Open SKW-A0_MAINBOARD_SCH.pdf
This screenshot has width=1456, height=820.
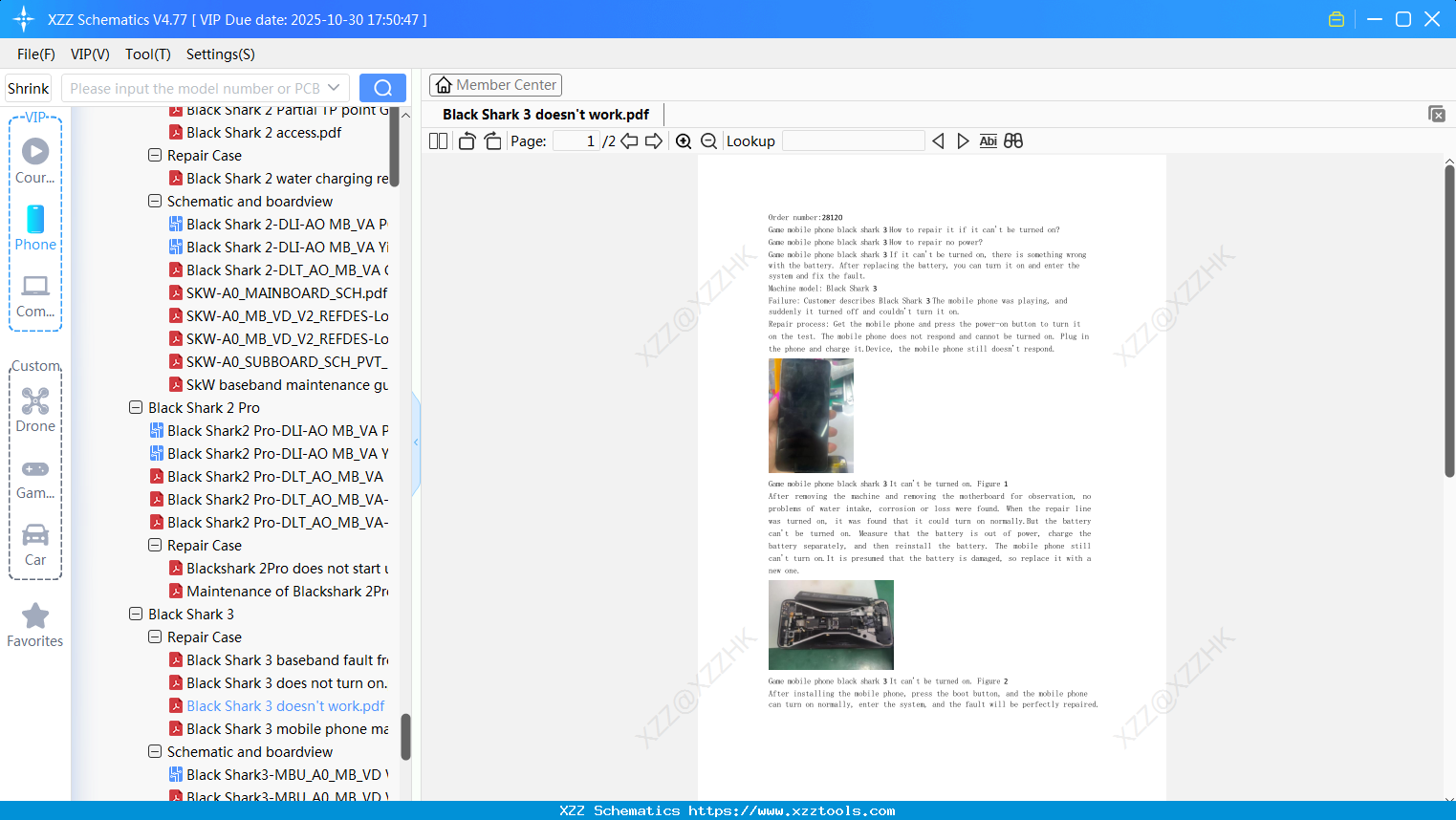(x=278, y=292)
